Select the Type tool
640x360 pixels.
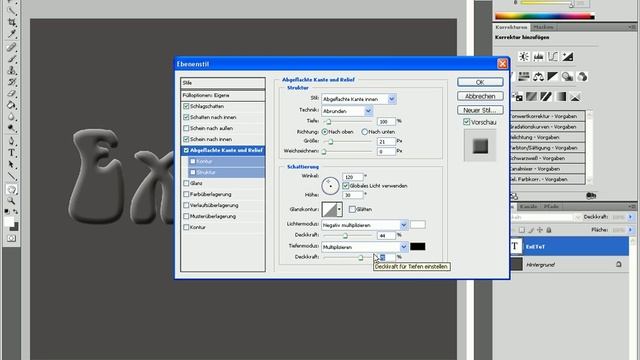click(11, 153)
